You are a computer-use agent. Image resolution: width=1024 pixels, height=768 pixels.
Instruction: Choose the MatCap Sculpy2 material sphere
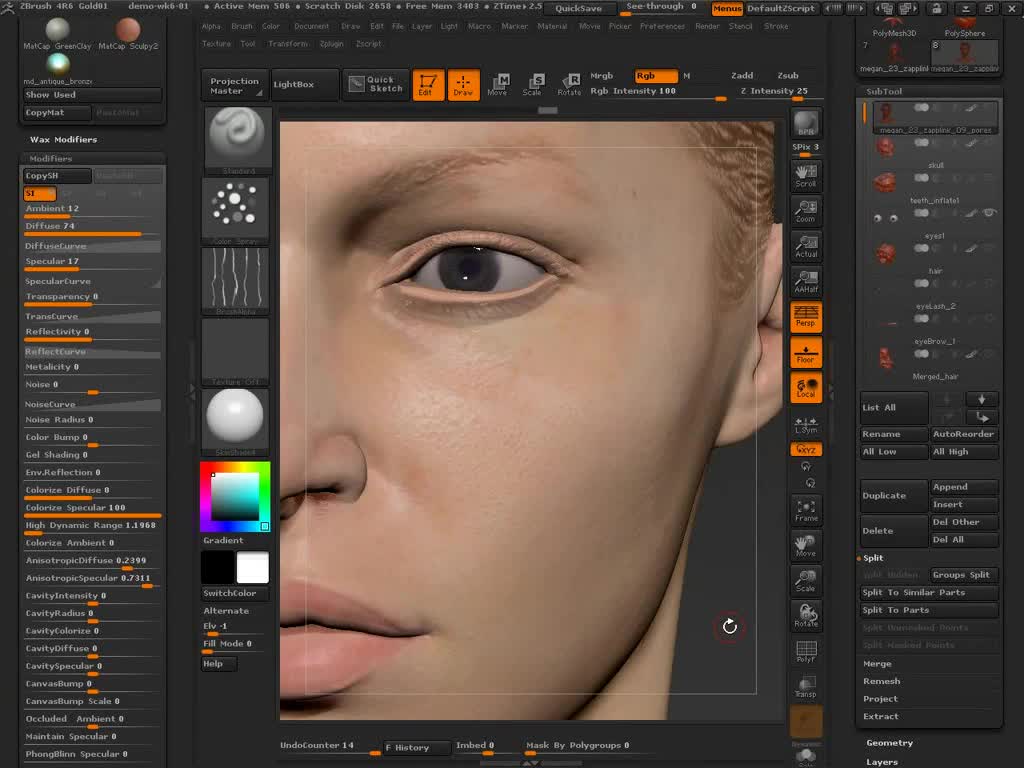coord(128,34)
